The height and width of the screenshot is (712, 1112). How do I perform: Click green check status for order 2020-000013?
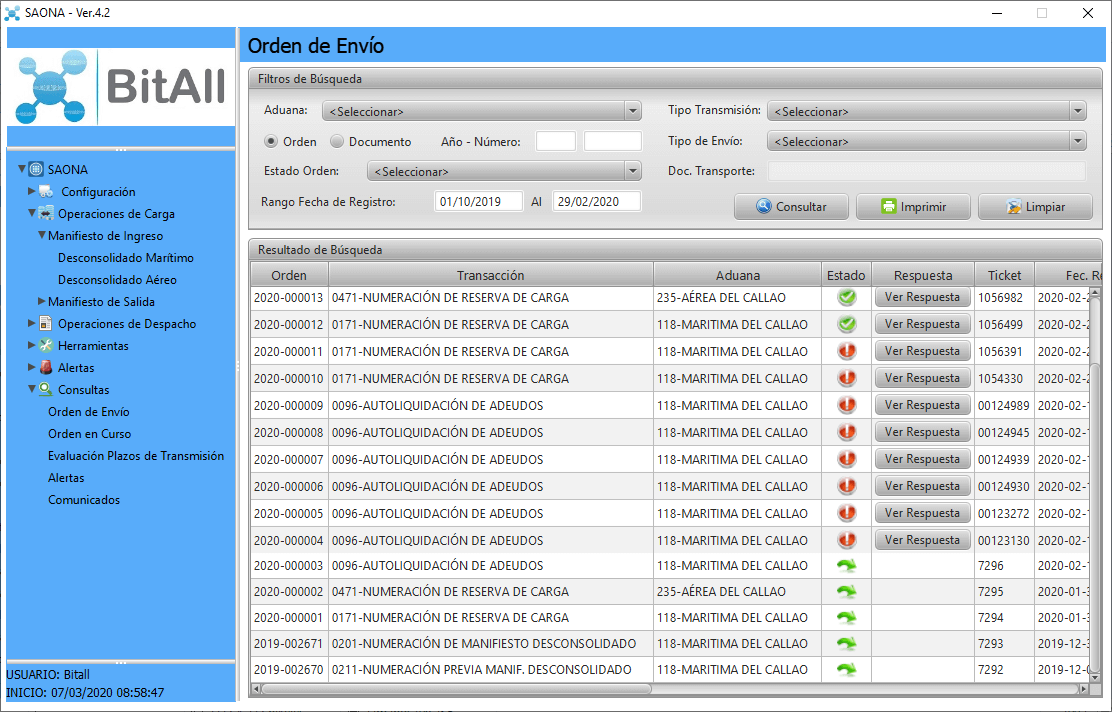click(847, 297)
